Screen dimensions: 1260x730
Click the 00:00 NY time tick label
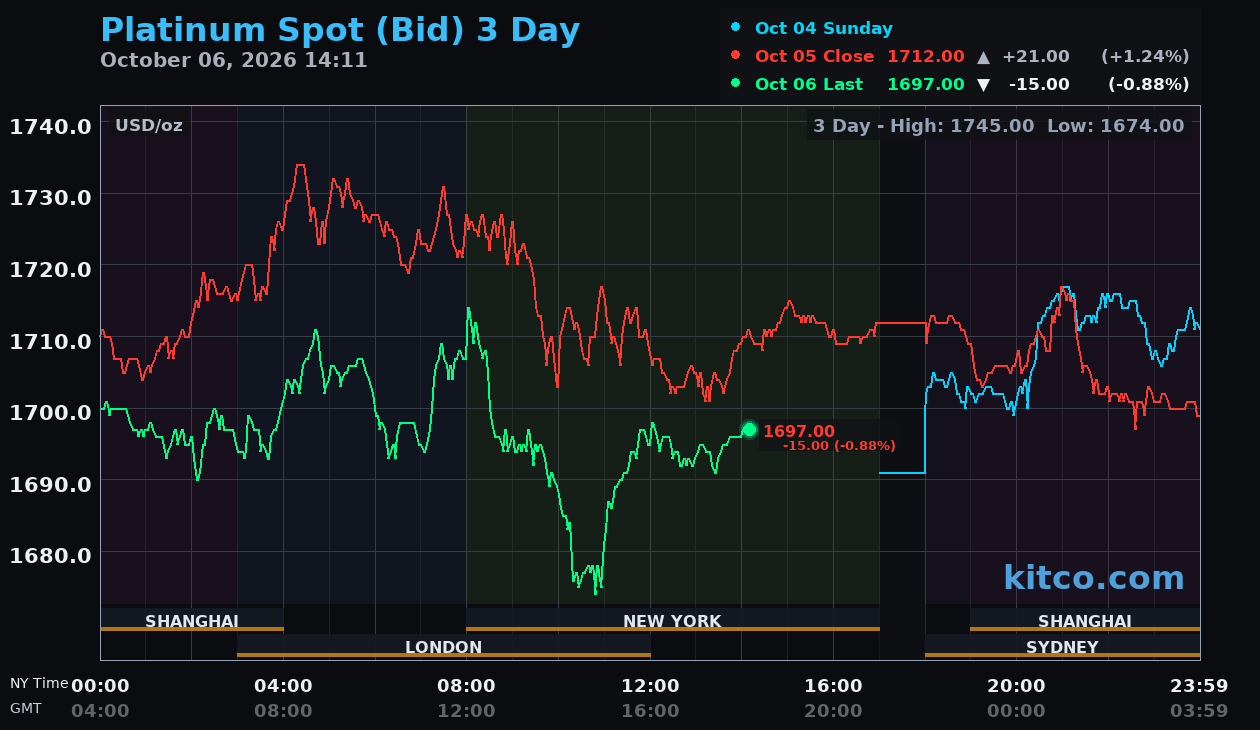(100, 686)
